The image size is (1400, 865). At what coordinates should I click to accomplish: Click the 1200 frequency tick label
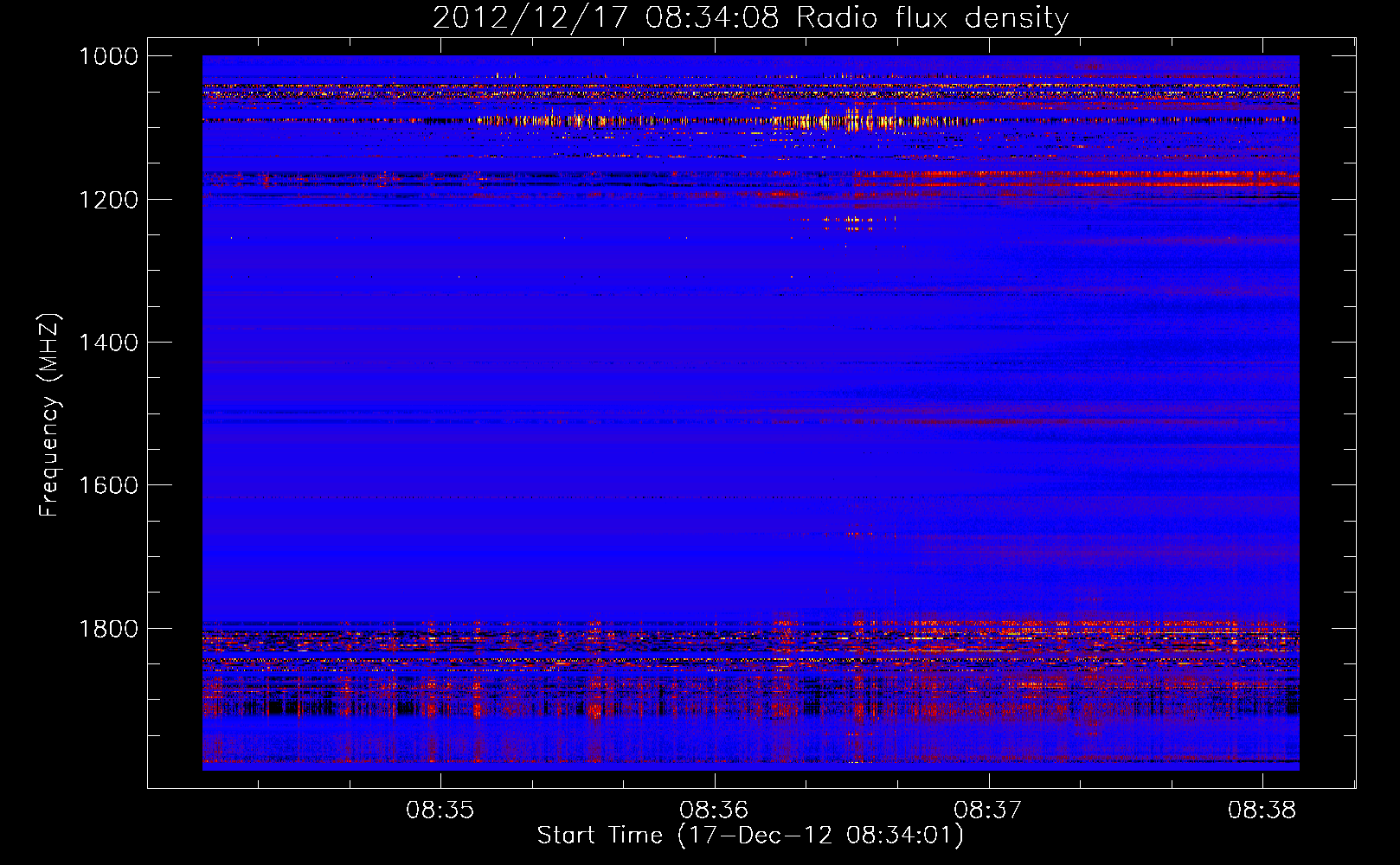(x=108, y=200)
